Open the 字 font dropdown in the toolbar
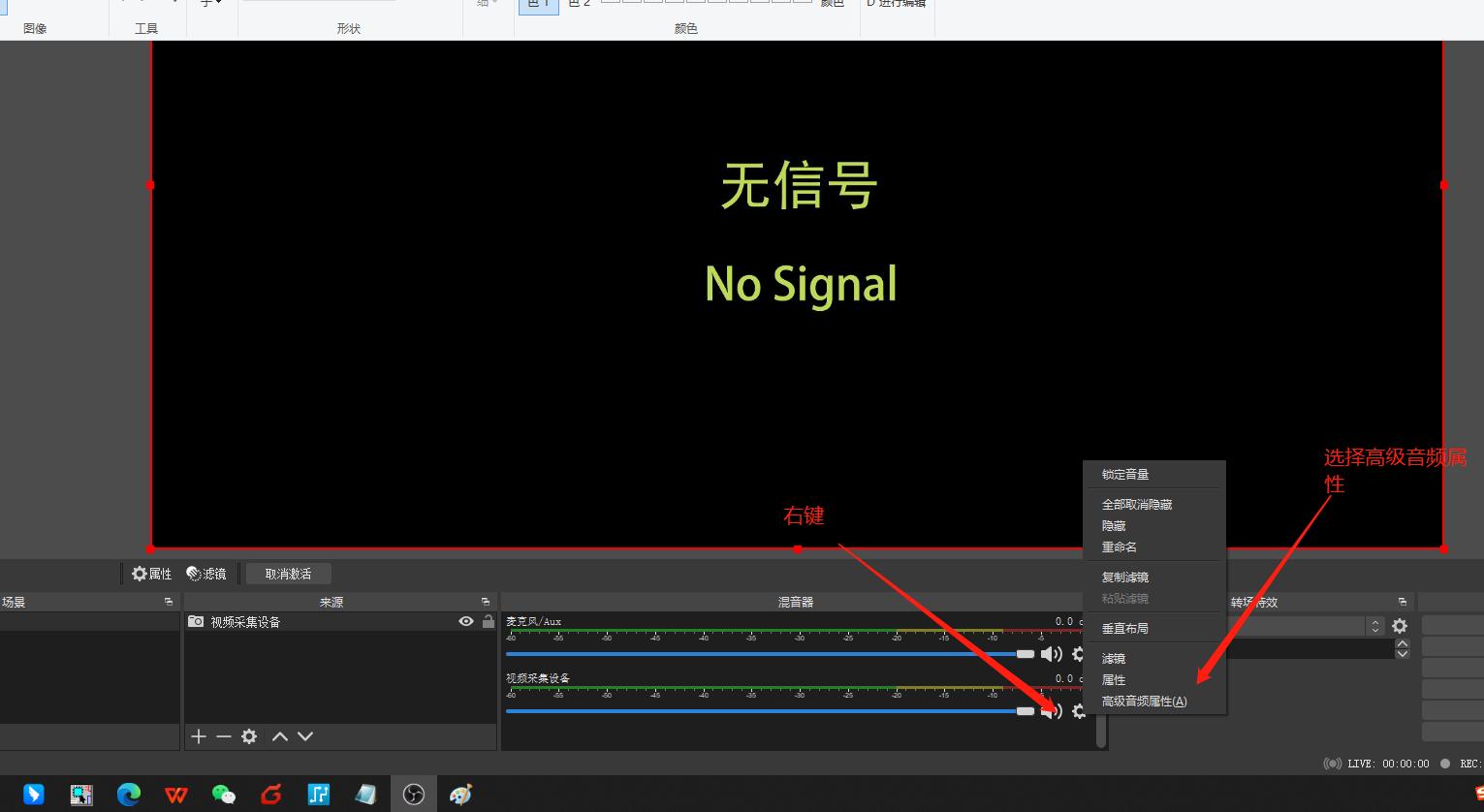 (209, 4)
